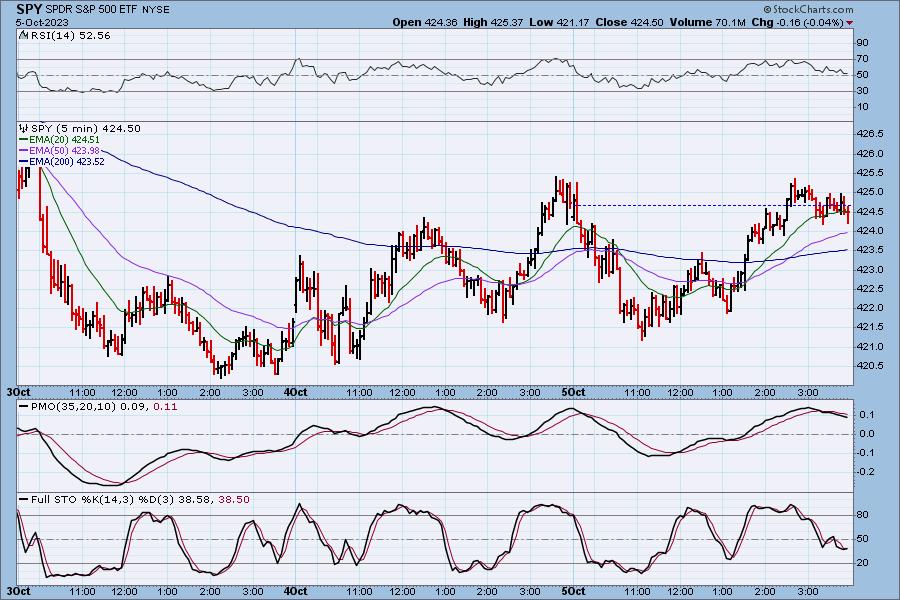Click the 'EMA(50) 423.98' legend text
The height and width of the screenshot is (600, 900).
click(x=64, y=150)
